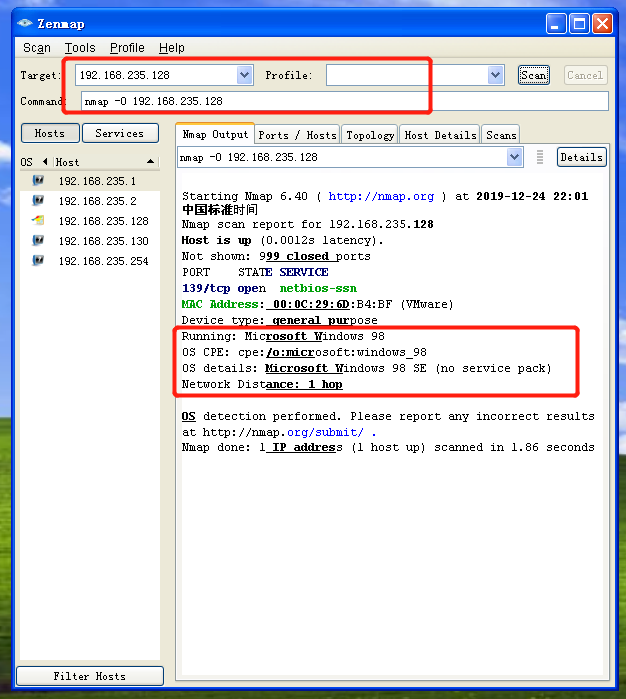Click in the Target input field
The height and width of the screenshot is (699, 626).
click(x=156, y=75)
